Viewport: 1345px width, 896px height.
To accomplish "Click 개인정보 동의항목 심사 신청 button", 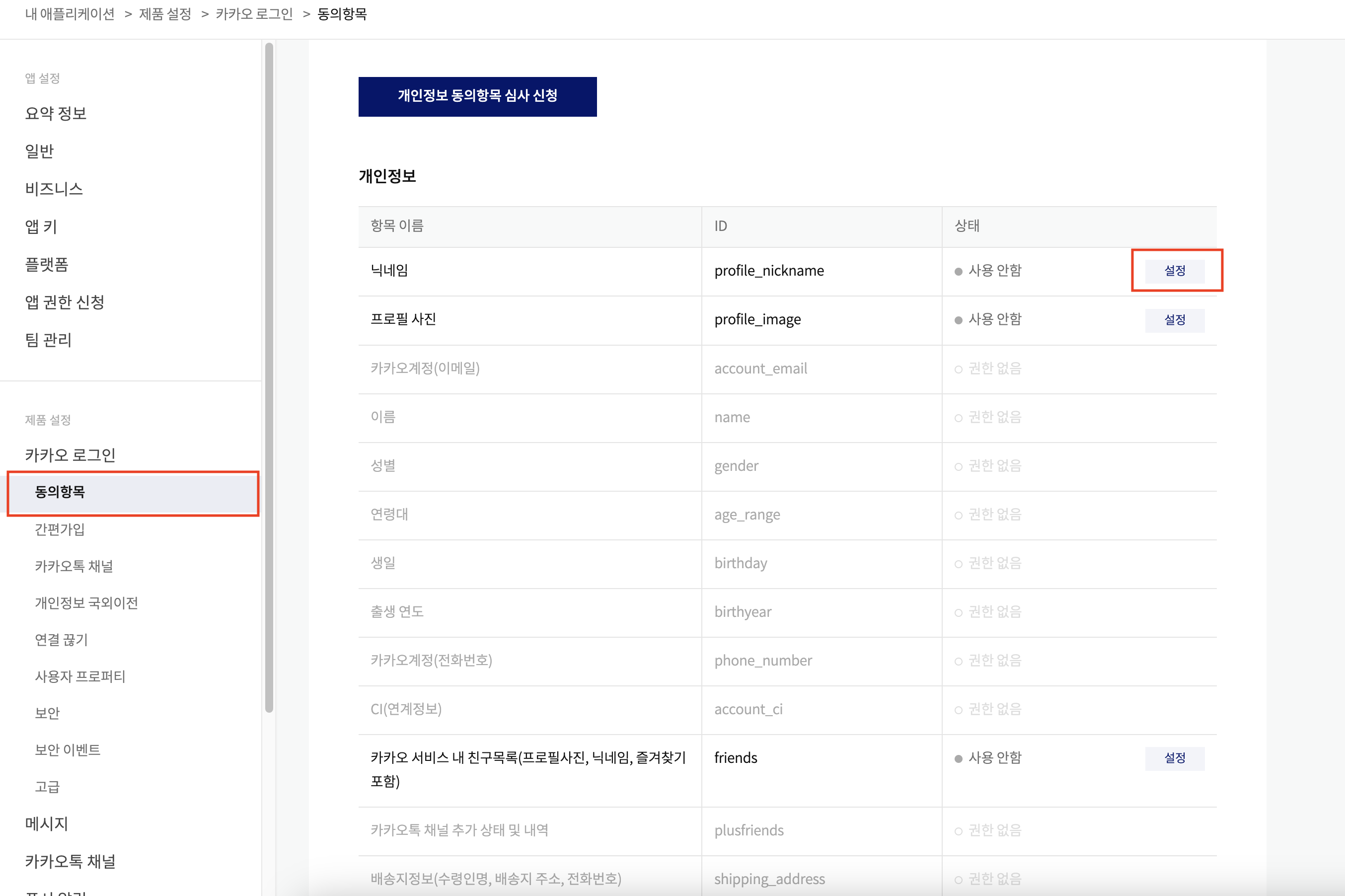I will (477, 96).
